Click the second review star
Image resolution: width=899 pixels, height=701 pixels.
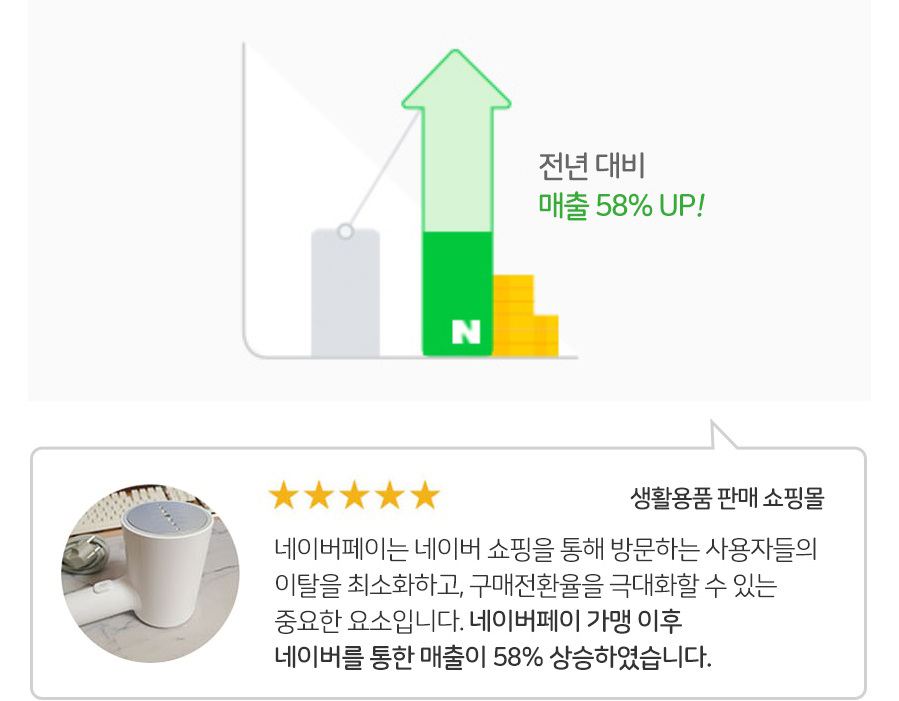(x=320, y=494)
